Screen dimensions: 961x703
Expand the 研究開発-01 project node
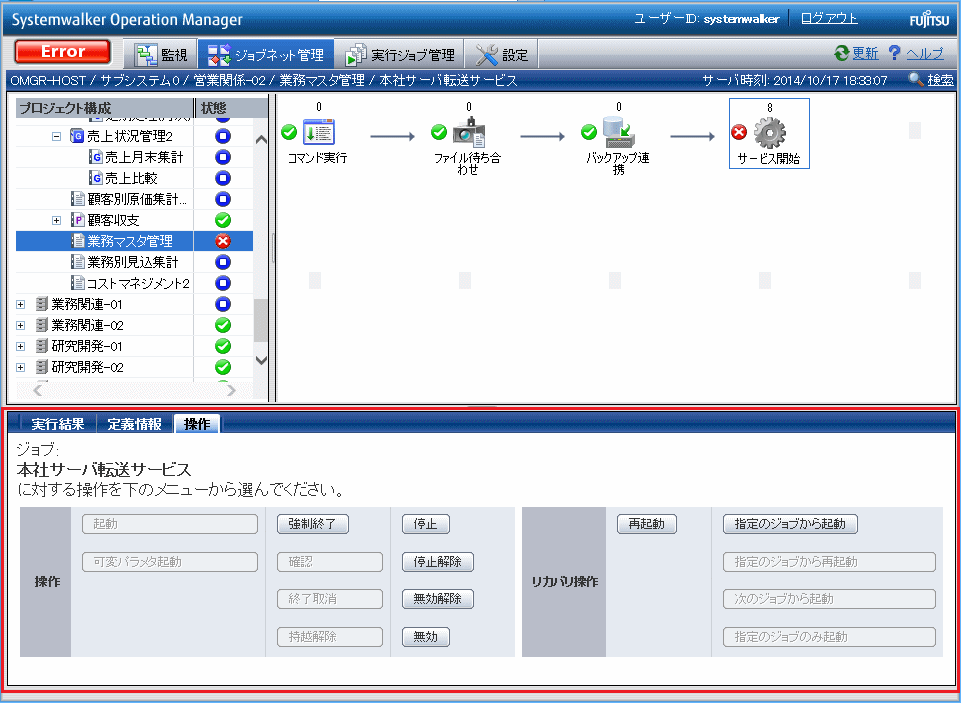pyautogui.click(x=21, y=346)
